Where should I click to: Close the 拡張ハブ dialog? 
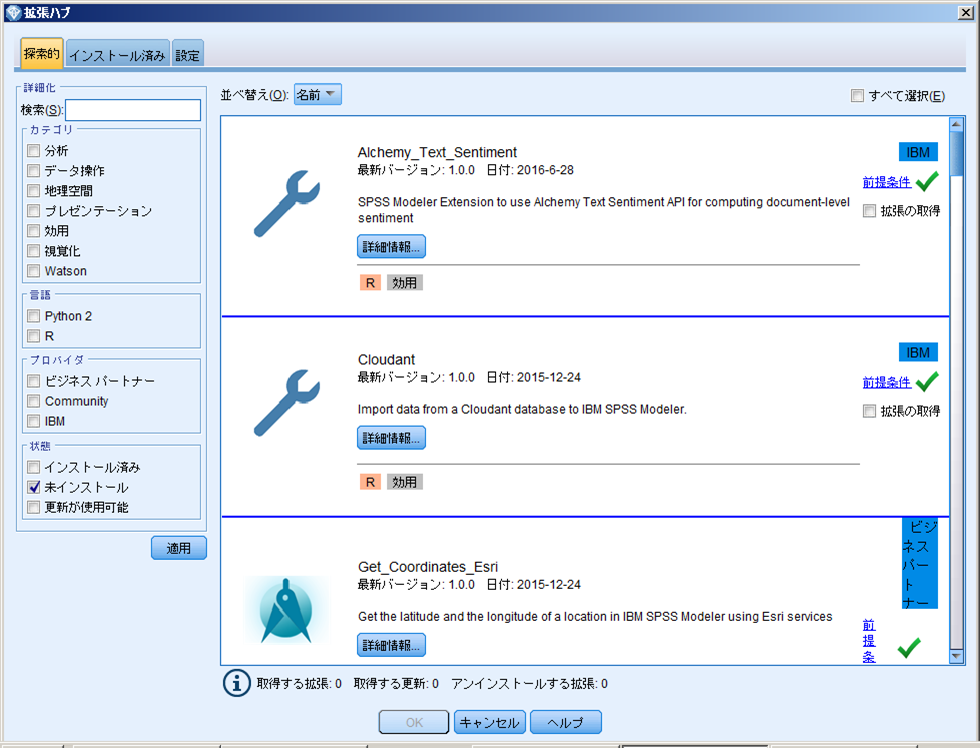click(966, 12)
